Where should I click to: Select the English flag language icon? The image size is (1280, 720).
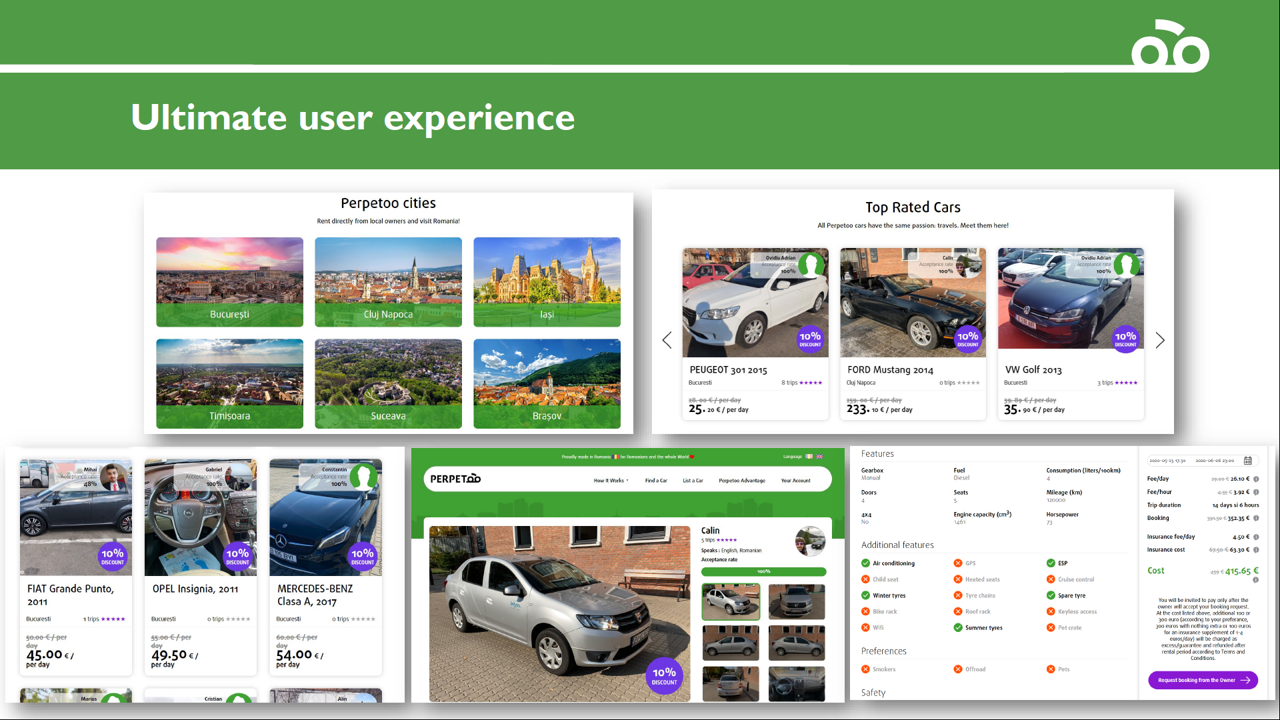(x=819, y=457)
